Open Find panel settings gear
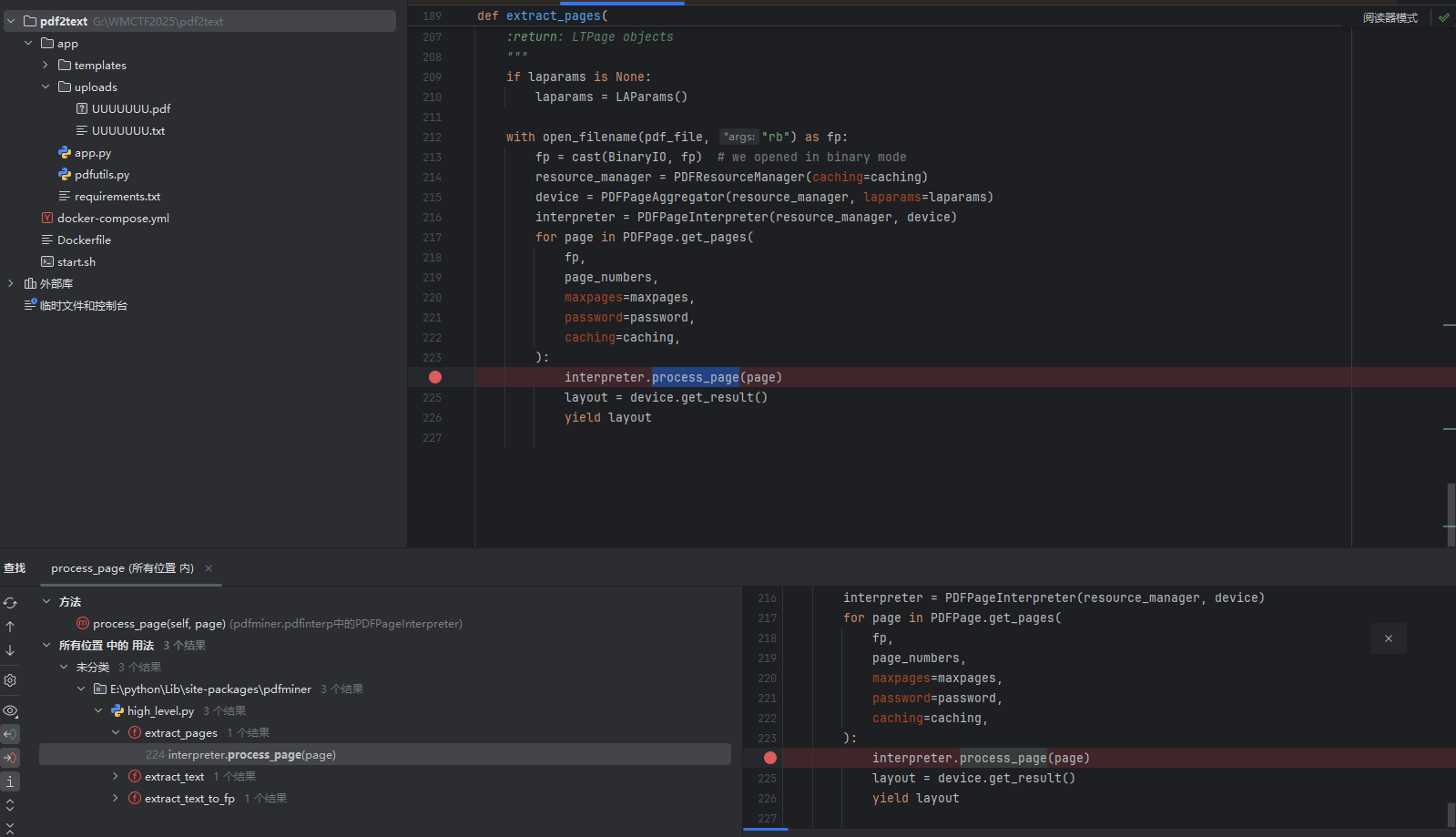 pyautogui.click(x=10, y=680)
